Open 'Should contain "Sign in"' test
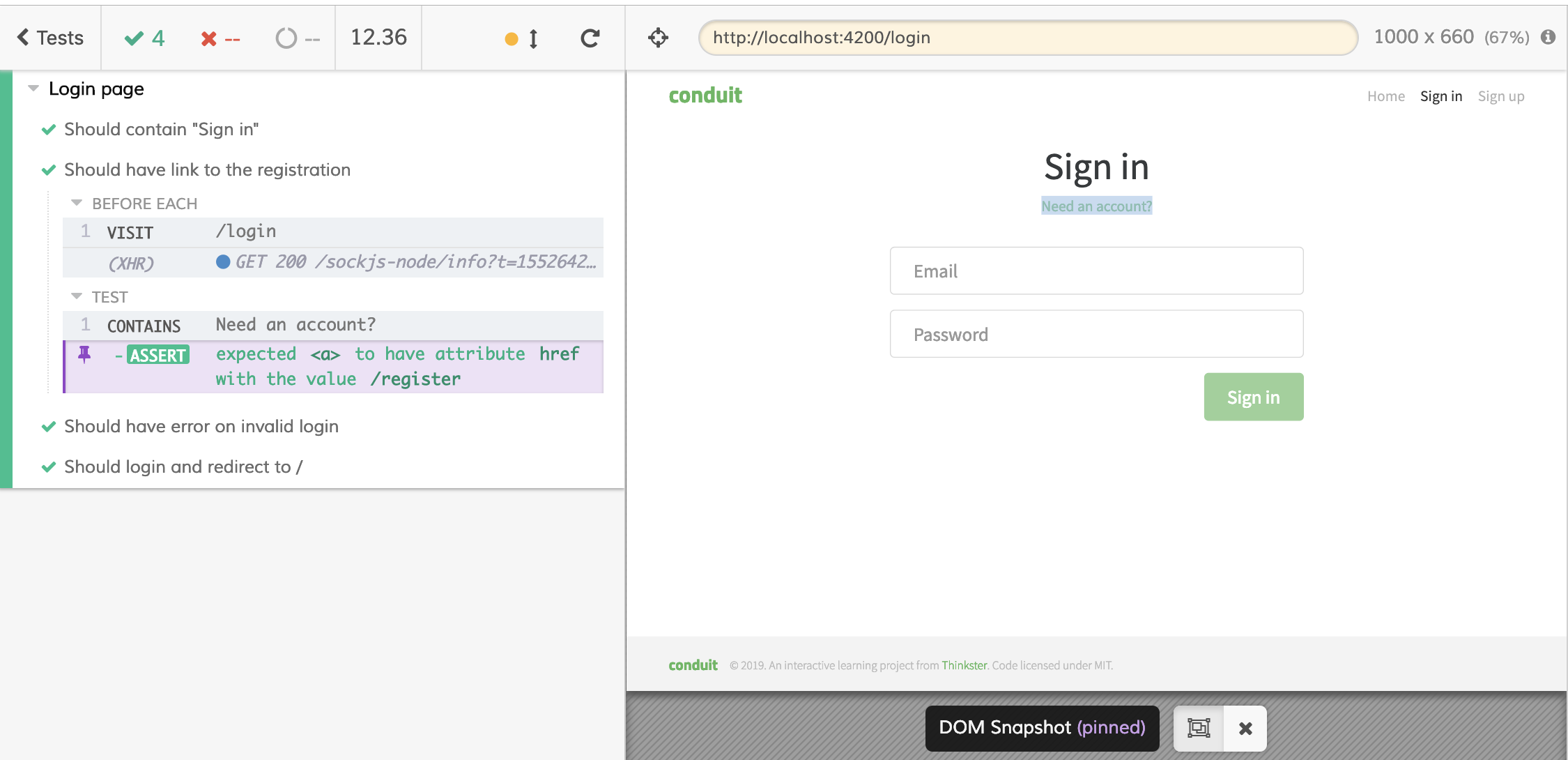 pos(161,130)
